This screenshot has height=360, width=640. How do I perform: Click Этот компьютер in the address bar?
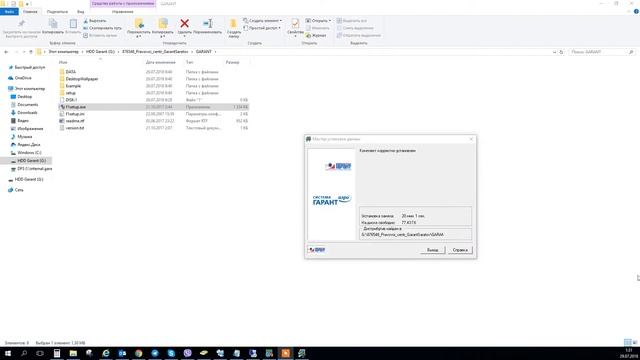[x=63, y=52]
